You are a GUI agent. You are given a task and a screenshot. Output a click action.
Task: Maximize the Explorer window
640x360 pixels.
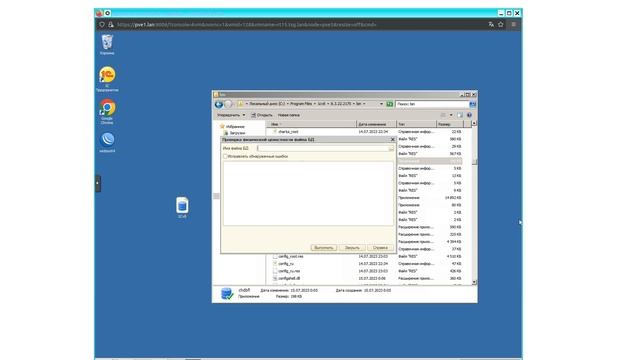click(x=468, y=95)
